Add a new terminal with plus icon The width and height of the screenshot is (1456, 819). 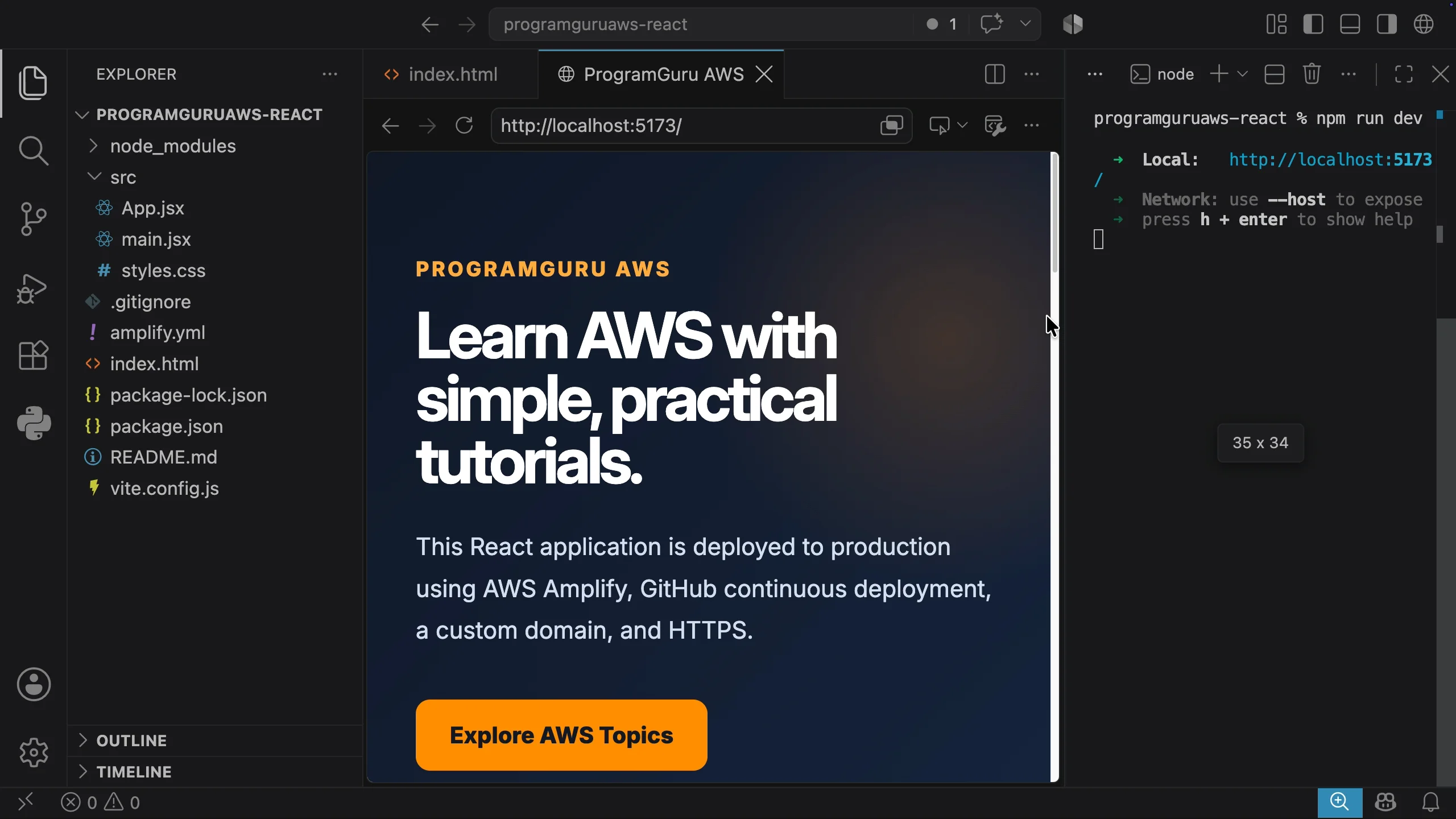click(x=1219, y=74)
